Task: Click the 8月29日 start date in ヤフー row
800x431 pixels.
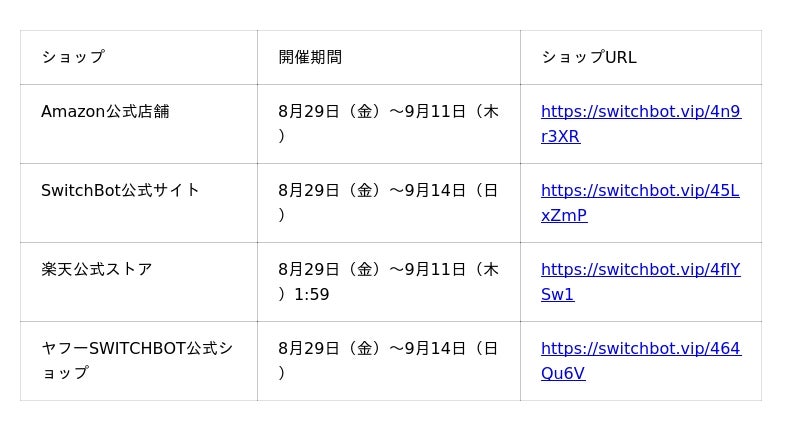Action: click(x=304, y=349)
